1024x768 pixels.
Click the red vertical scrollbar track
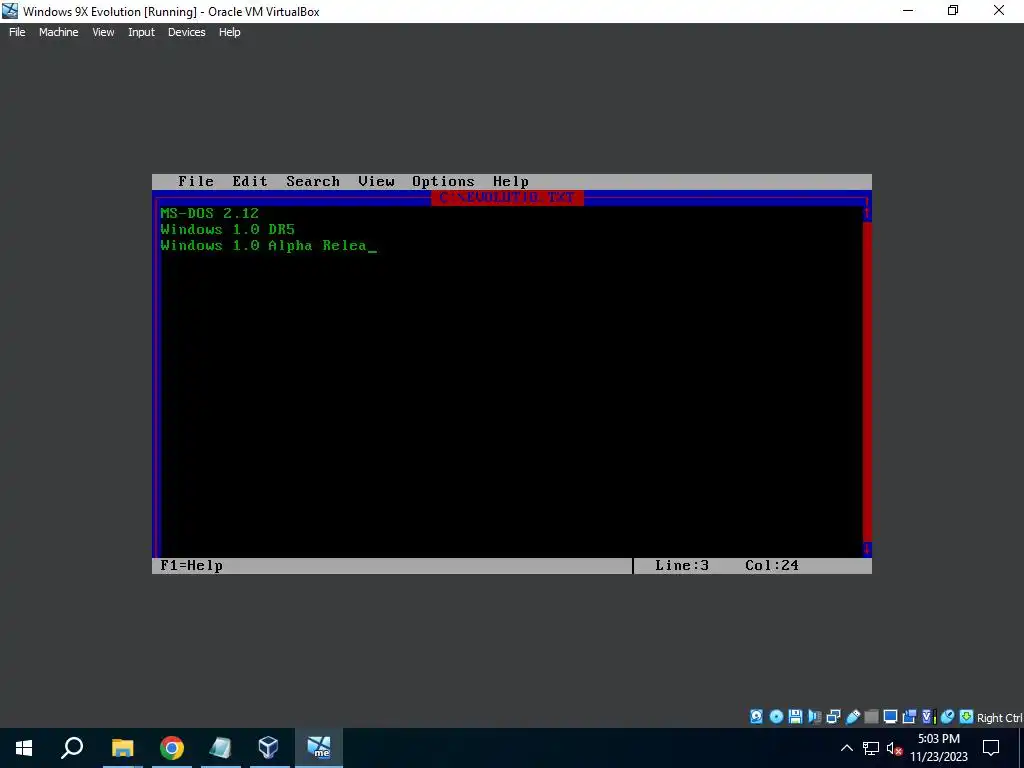pyautogui.click(x=867, y=382)
